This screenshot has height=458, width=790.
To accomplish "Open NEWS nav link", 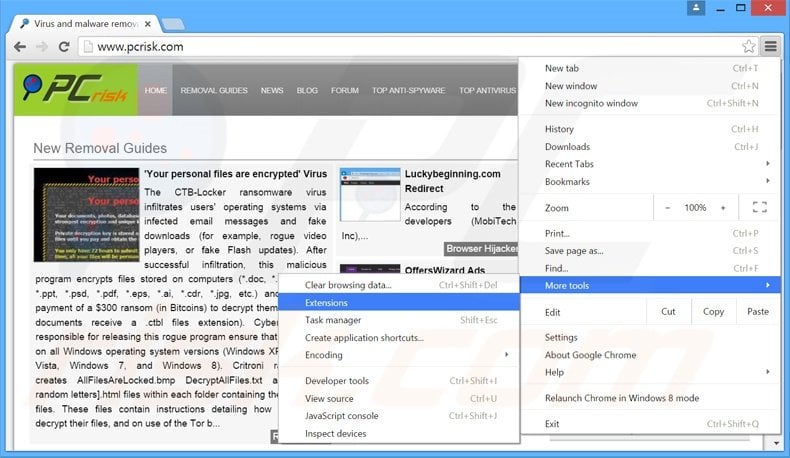I will [x=272, y=90].
